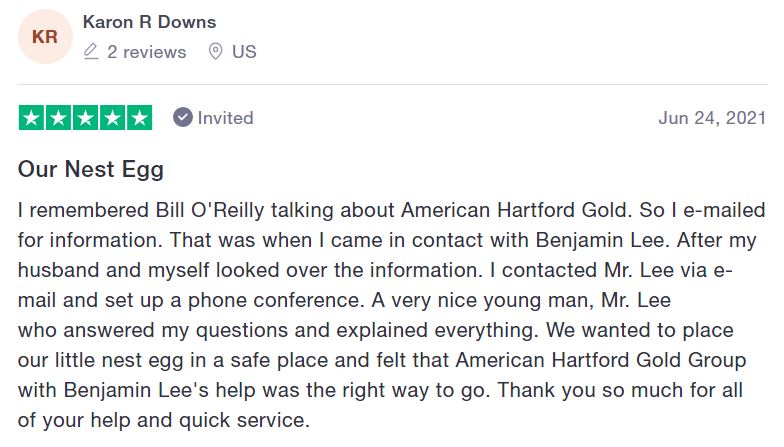Click the fourth green rating star
The image size is (784, 447).
[113, 118]
